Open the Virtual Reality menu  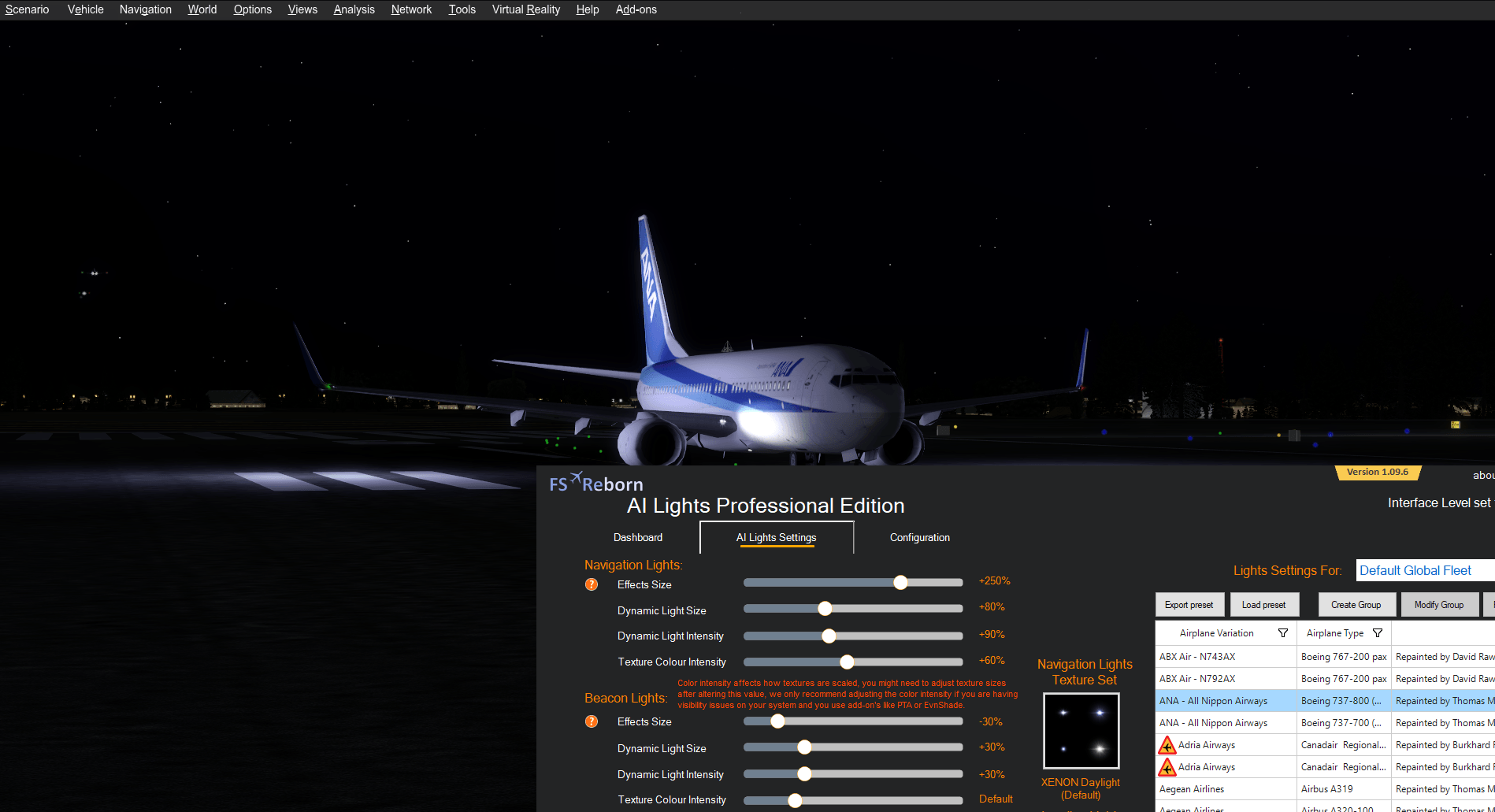[x=525, y=9]
